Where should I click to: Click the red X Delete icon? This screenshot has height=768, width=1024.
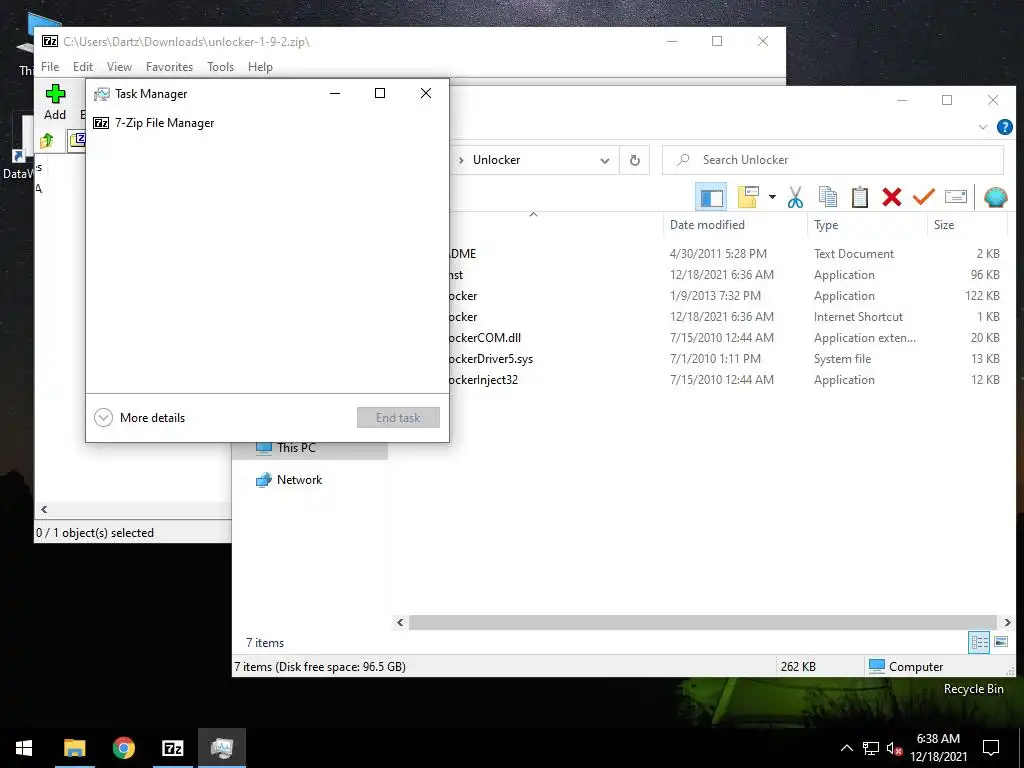click(891, 197)
